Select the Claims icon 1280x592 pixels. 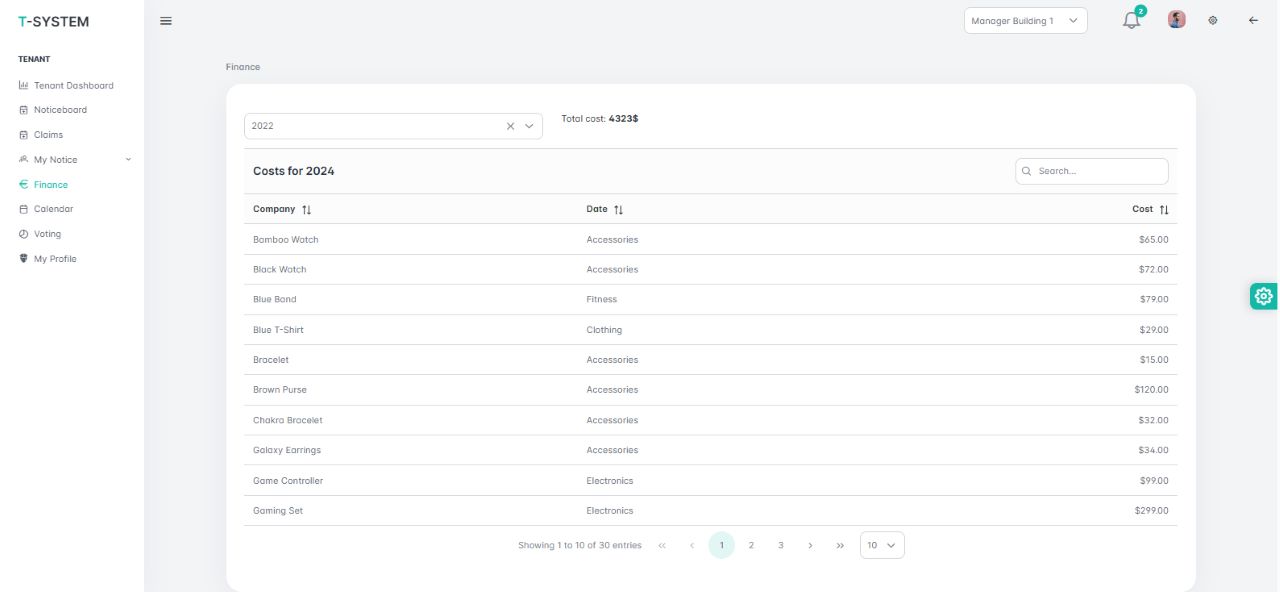click(x=23, y=134)
